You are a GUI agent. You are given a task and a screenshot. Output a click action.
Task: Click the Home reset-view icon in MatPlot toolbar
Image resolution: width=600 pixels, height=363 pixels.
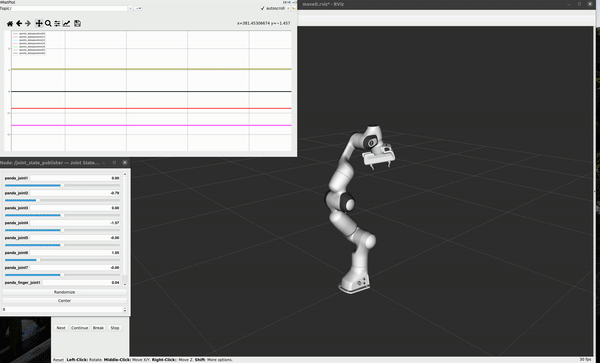(10, 24)
